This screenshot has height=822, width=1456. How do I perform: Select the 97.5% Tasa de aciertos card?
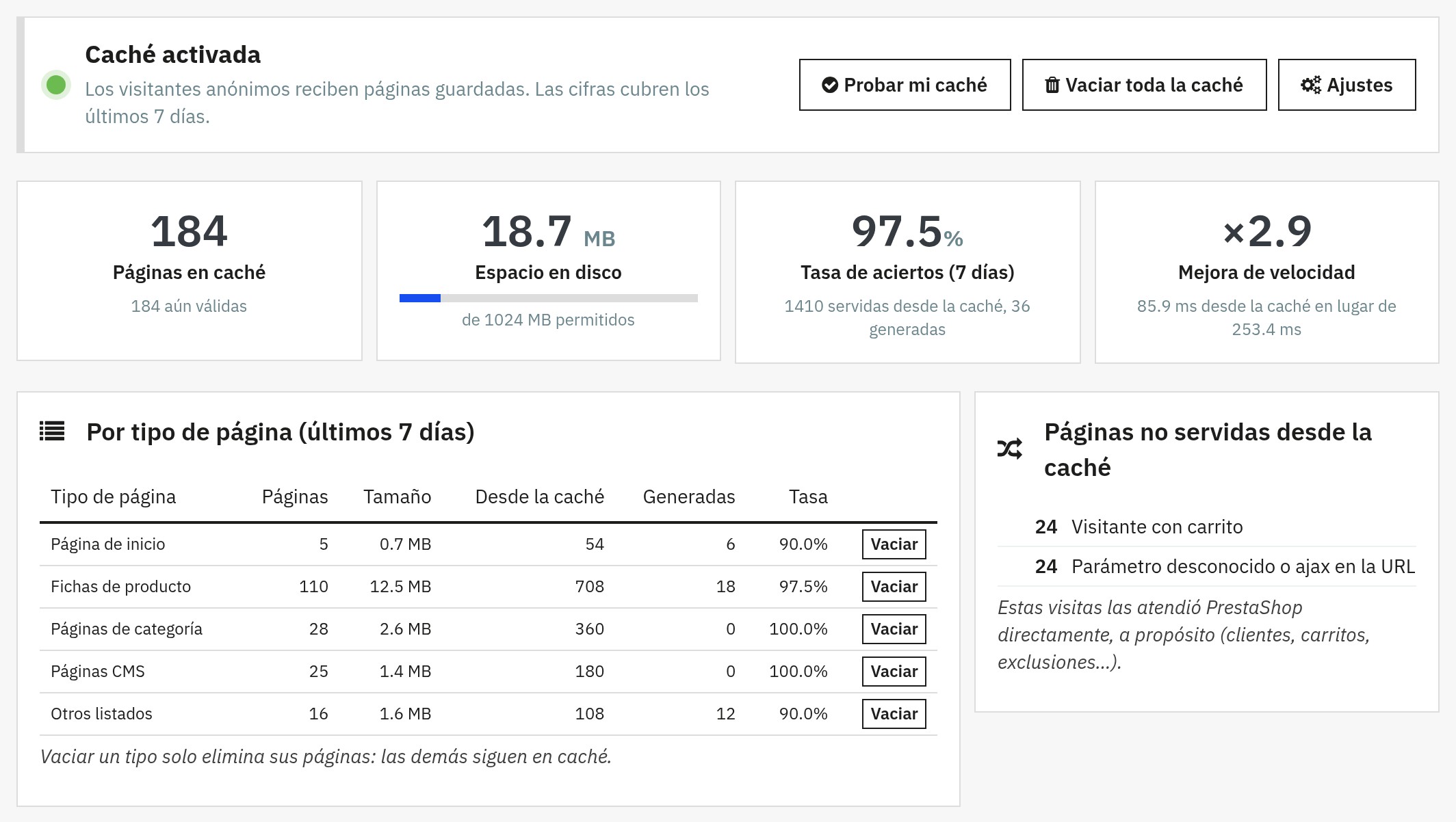pyautogui.click(x=907, y=272)
